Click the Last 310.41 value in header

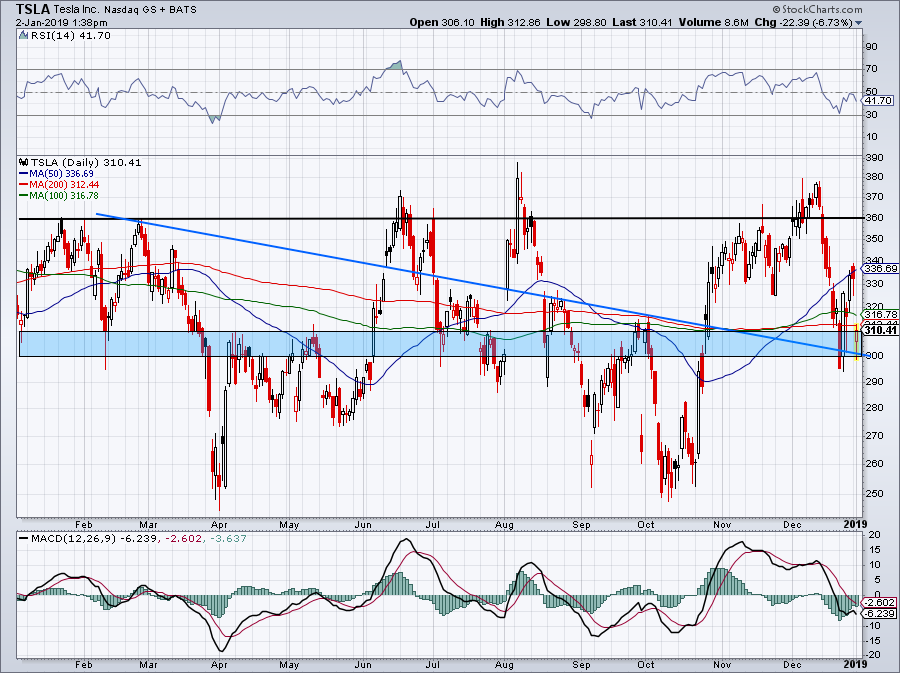pyautogui.click(x=643, y=22)
